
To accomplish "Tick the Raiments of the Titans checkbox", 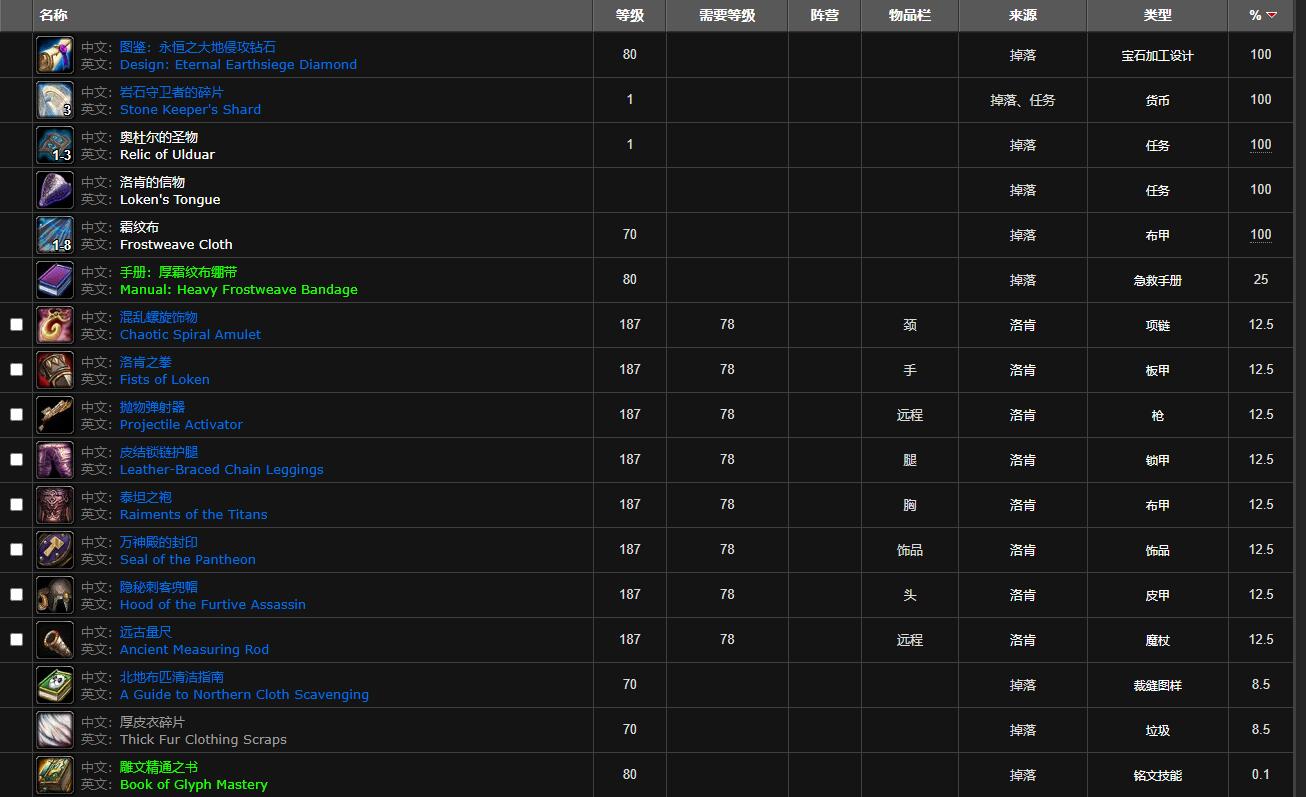I will pyautogui.click(x=16, y=504).
